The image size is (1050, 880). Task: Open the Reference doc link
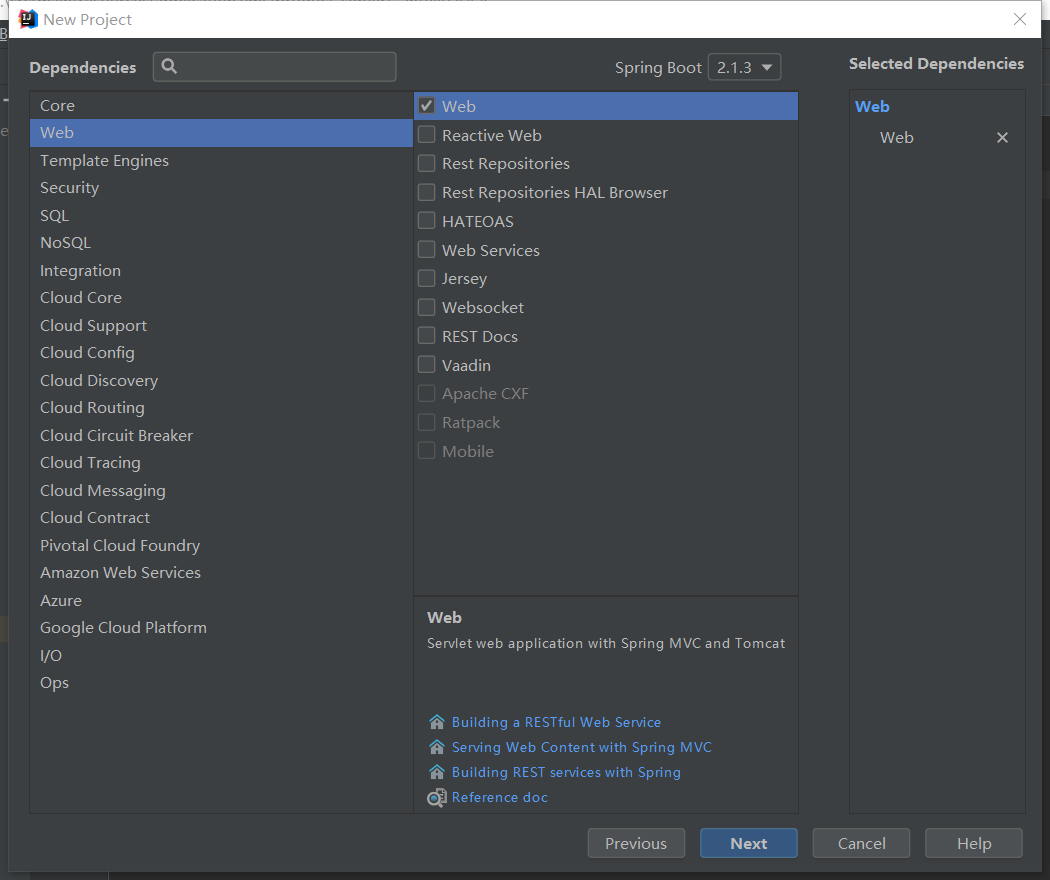click(500, 797)
